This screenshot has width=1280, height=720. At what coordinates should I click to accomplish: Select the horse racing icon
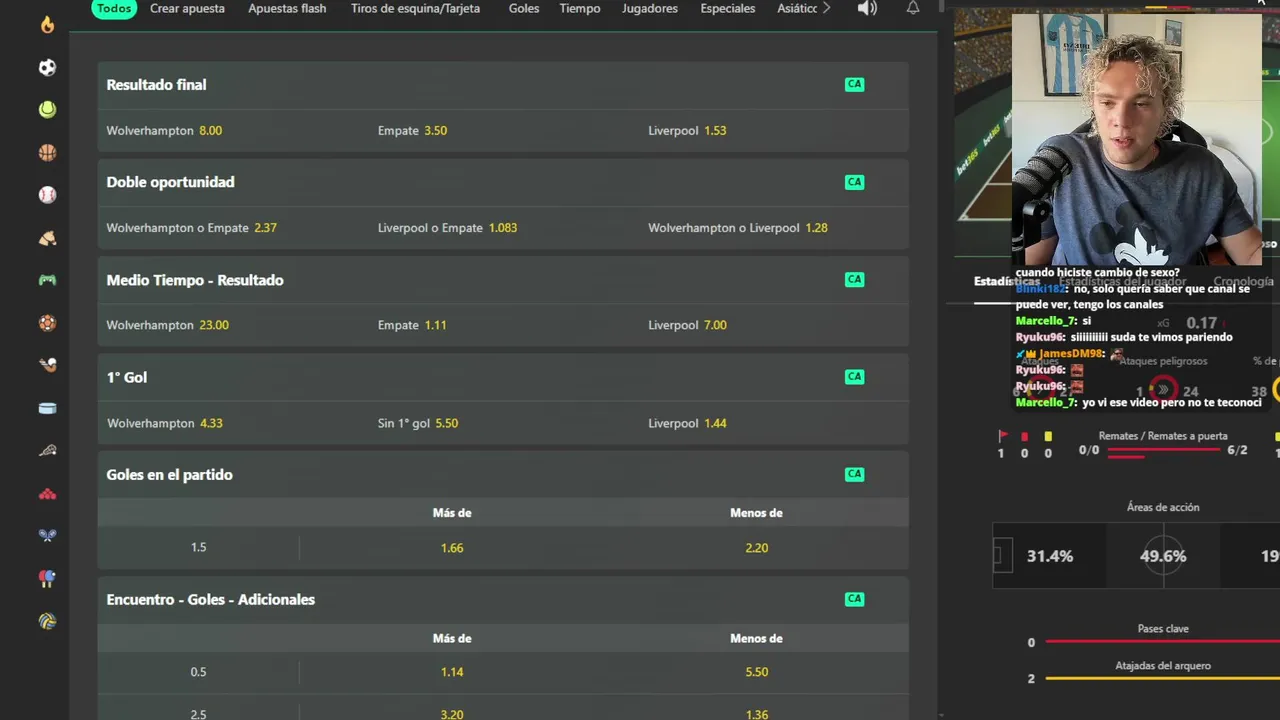47,238
